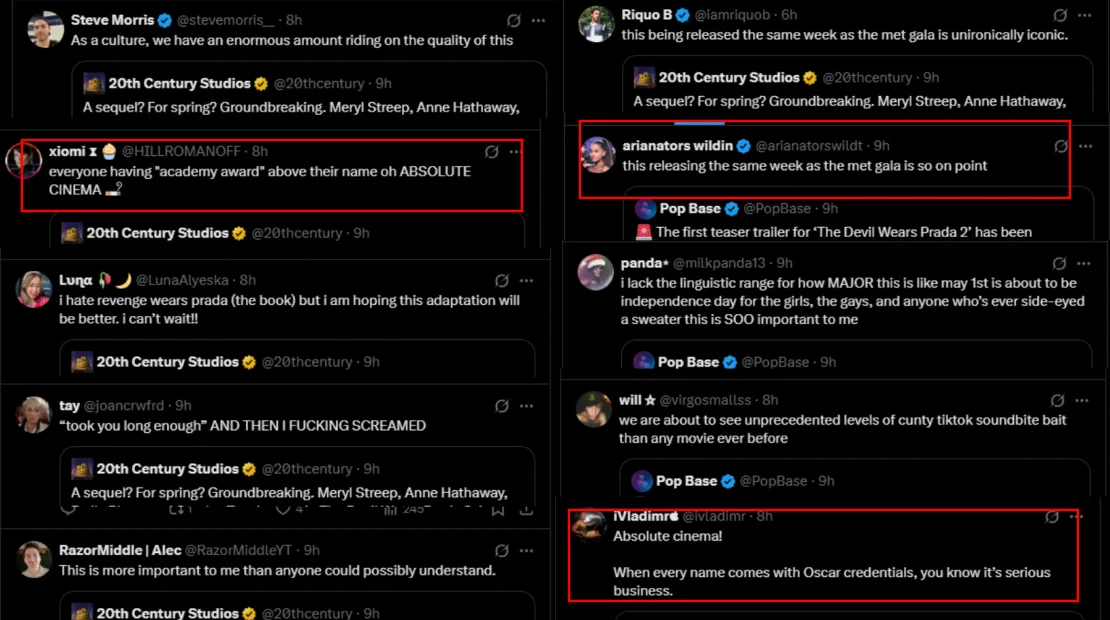Open the @HILLROMANOFF handle link
The image size is (1110, 620).
click(x=184, y=151)
